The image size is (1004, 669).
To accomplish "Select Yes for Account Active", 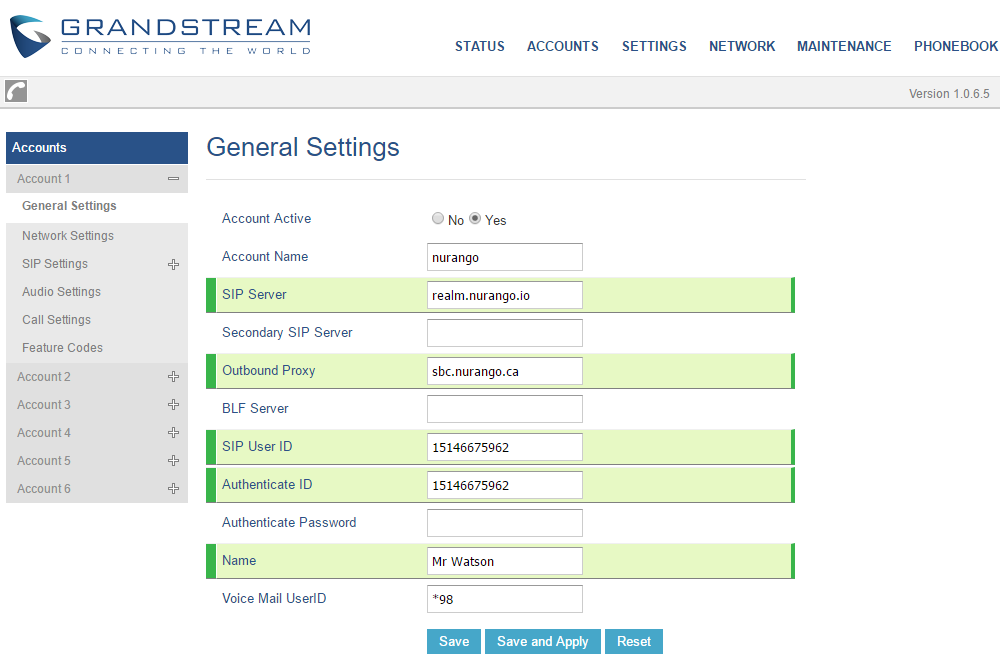I will point(474,218).
